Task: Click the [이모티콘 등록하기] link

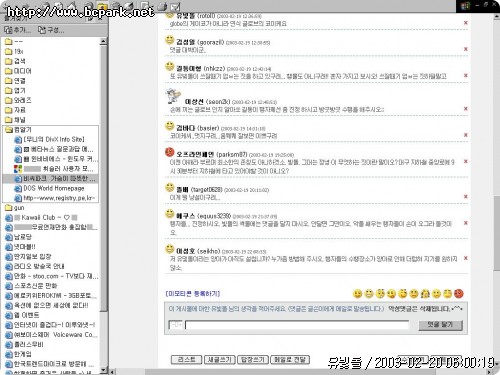Action: coord(193,294)
